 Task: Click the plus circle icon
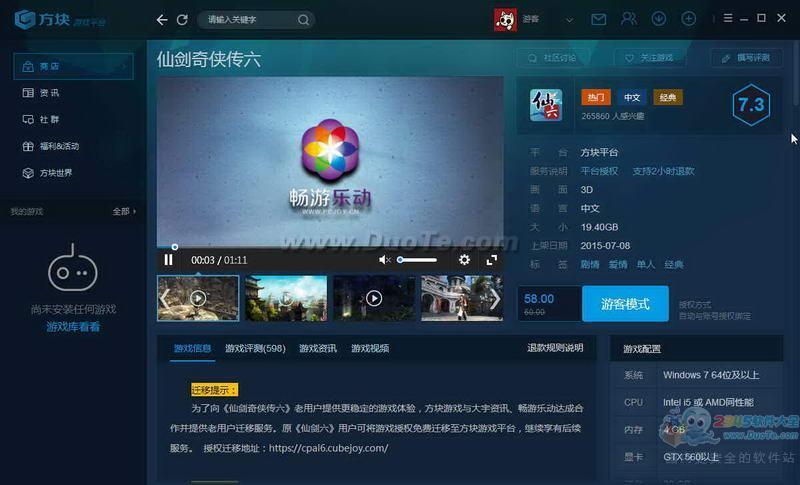(688, 19)
